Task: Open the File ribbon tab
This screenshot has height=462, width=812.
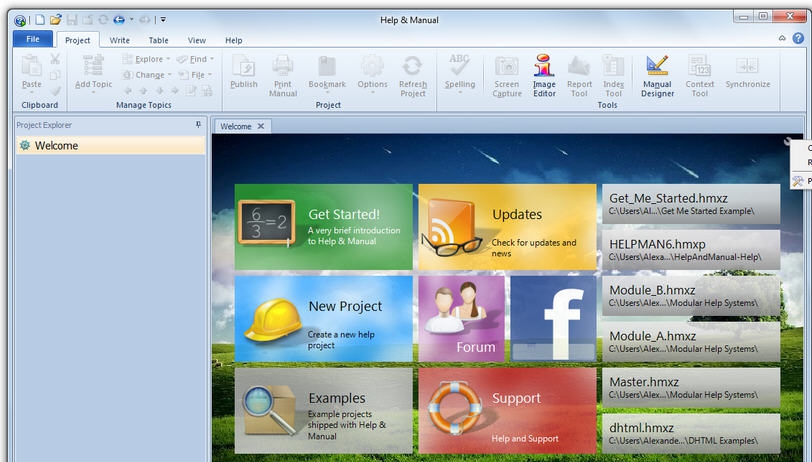Action: pyautogui.click(x=33, y=39)
